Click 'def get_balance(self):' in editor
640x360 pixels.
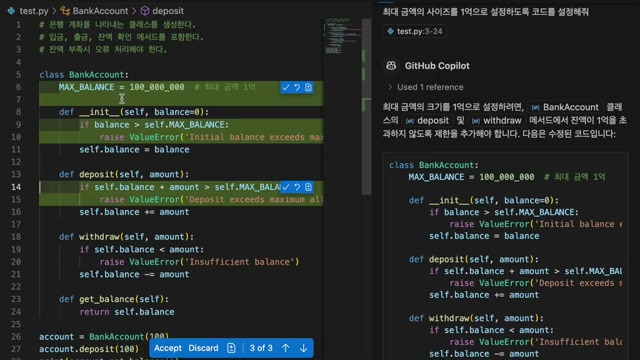[114, 299]
